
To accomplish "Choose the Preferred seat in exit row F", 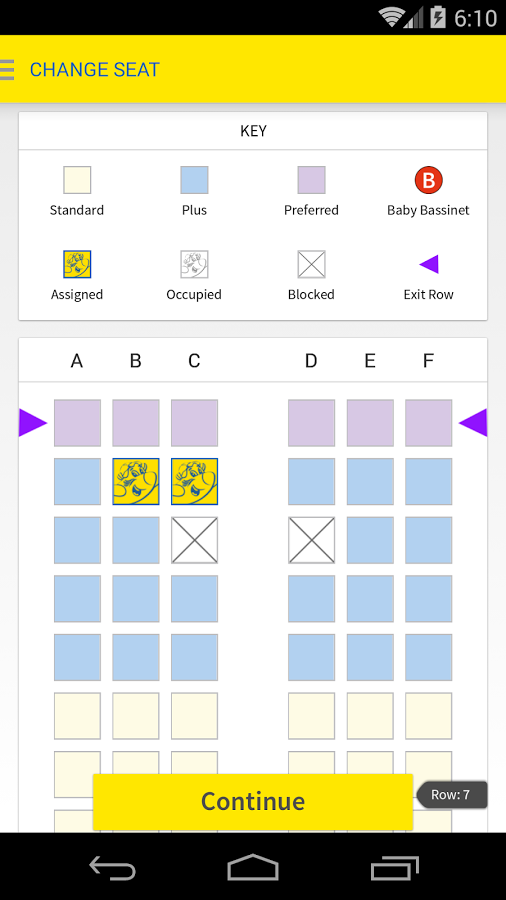I will coord(429,423).
